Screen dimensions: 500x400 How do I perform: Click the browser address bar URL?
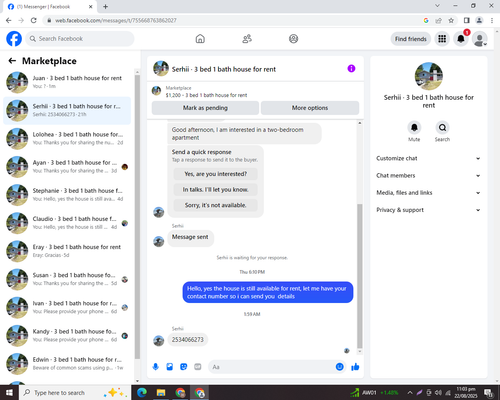coord(116,20)
